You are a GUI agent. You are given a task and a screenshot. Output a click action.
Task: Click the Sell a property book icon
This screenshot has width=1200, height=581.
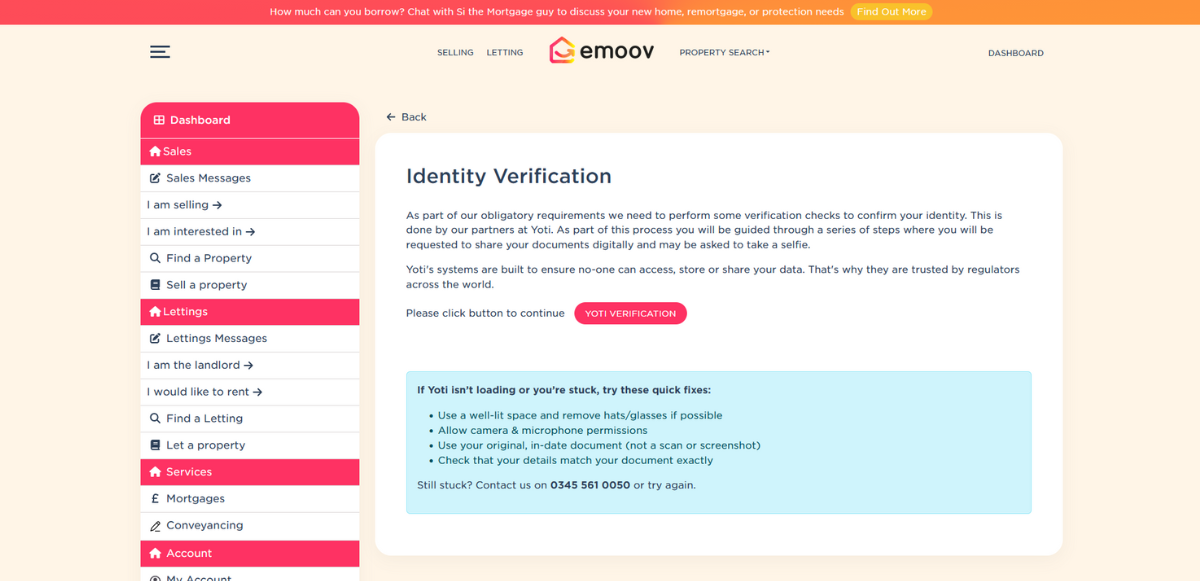click(155, 285)
